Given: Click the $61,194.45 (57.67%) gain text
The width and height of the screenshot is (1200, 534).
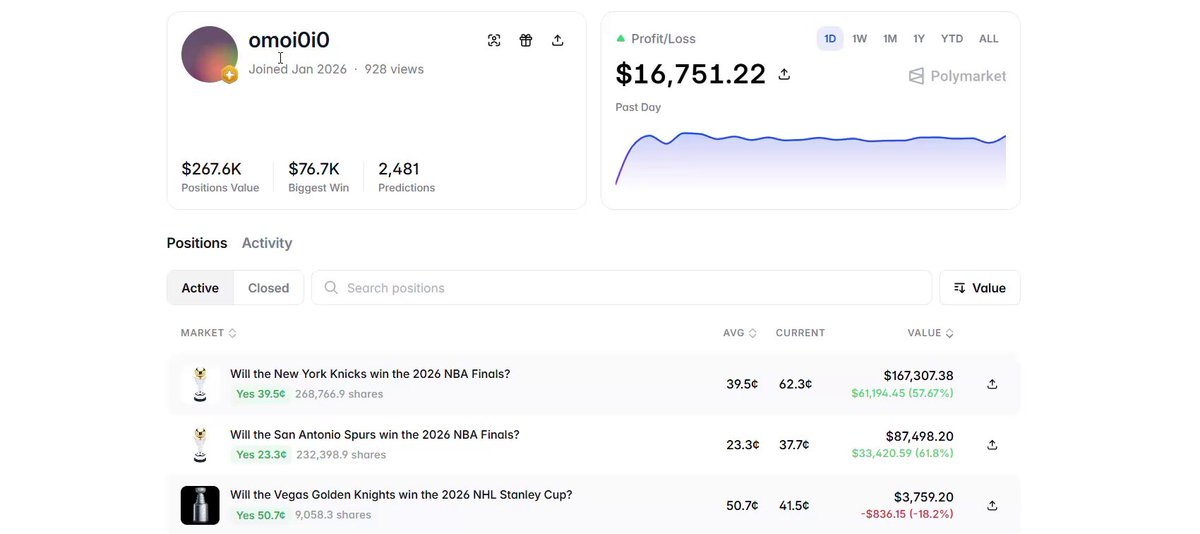Looking at the screenshot, I should [x=902, y=393].
